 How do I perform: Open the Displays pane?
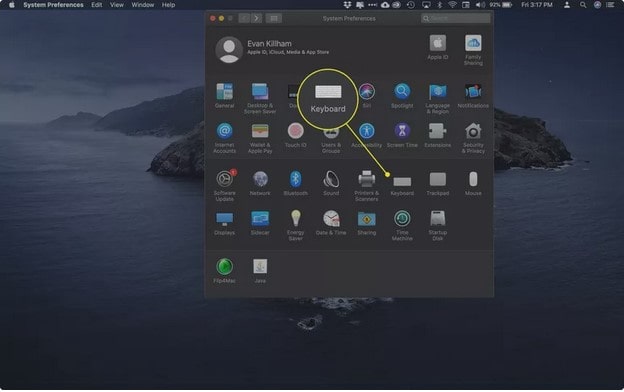(x=224, y=223)
